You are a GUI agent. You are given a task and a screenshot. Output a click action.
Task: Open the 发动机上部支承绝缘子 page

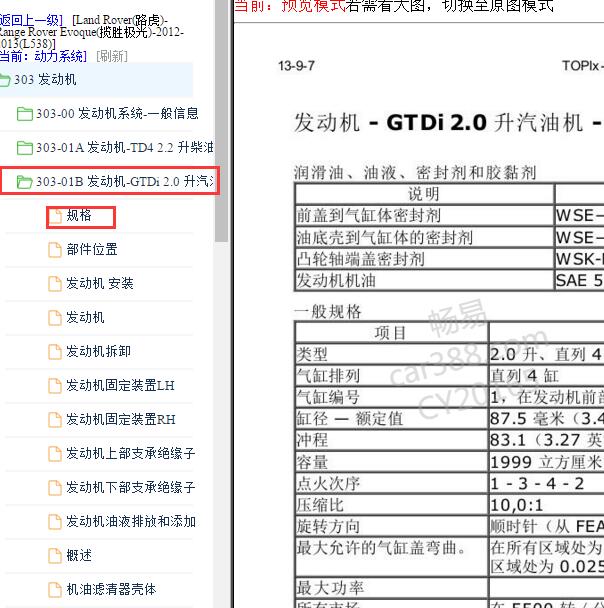tap(131, 453)
